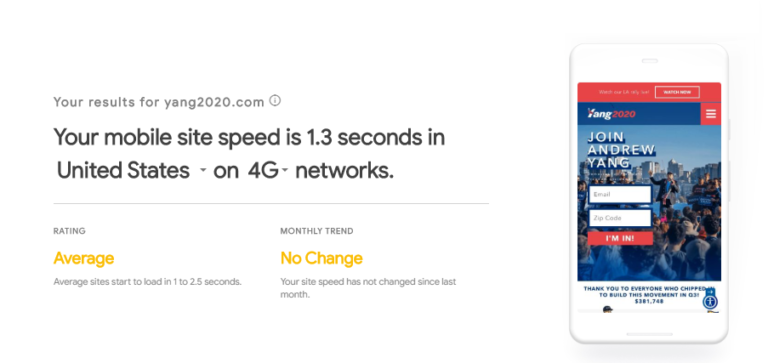Click the info icon beside yang2020.com
Screen dimensions: 768x363
coord(275,101)
